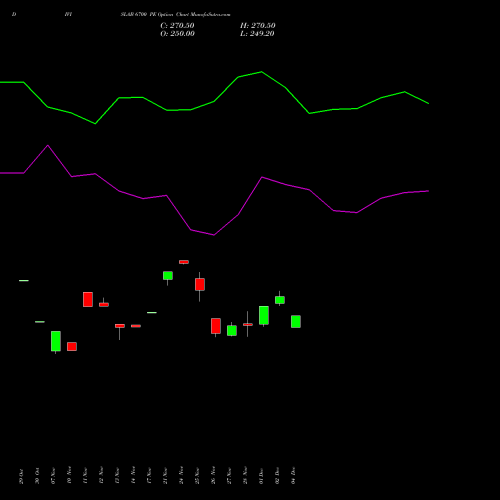Image resolution: width=500 pixels, height=500 pixels.
Task: Click the open value O: 250.00
Action: tap(177, 34)
